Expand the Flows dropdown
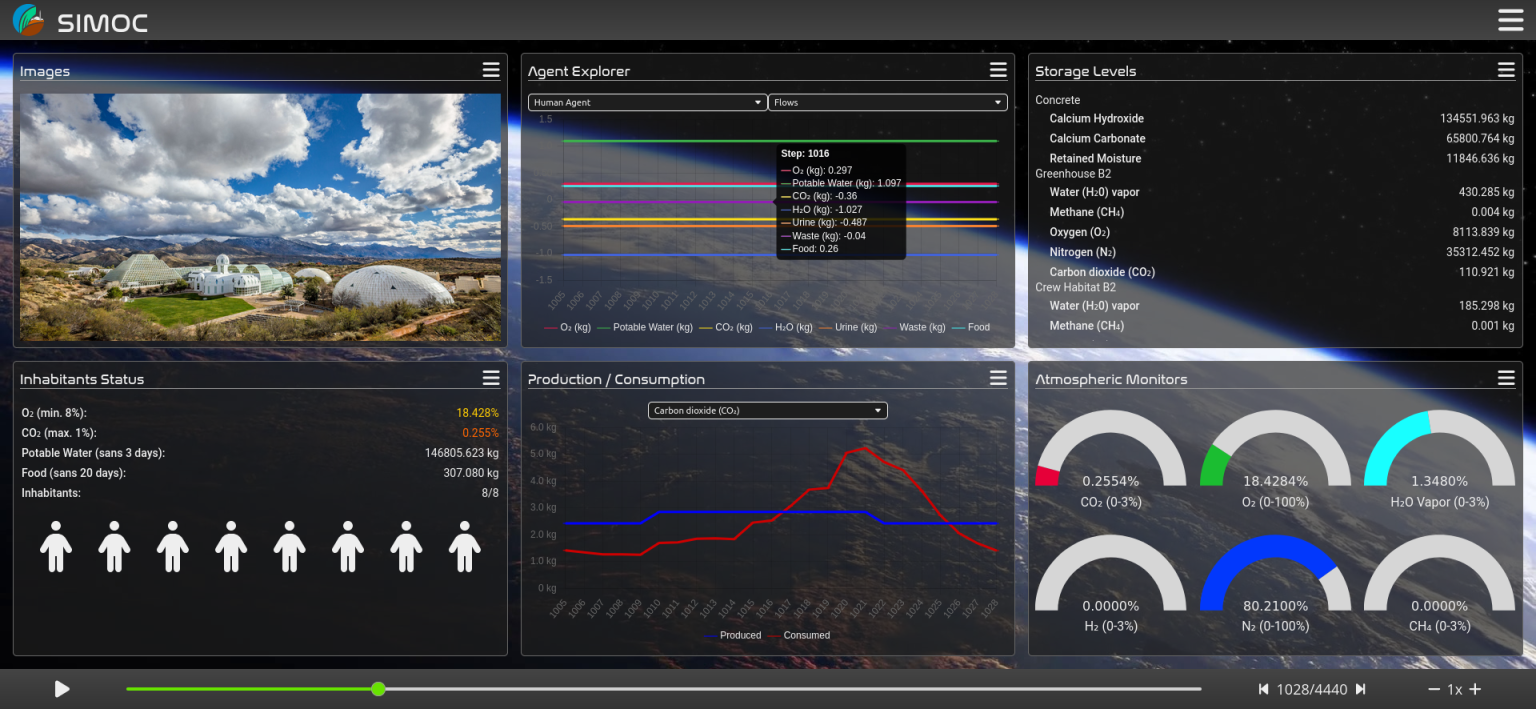1536x709 pixels. pos(887,102)
